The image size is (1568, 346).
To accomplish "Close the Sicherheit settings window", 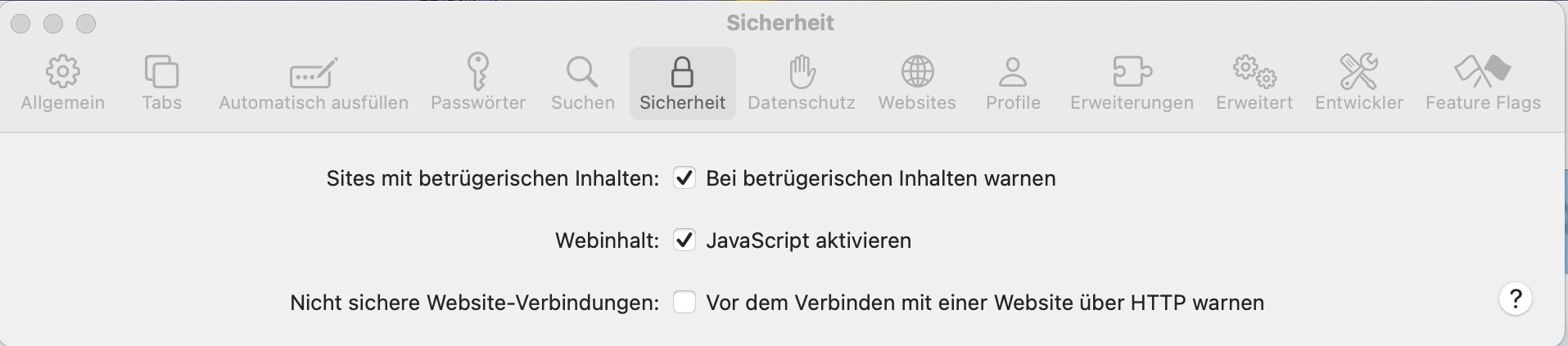I will tap(21, 25).
